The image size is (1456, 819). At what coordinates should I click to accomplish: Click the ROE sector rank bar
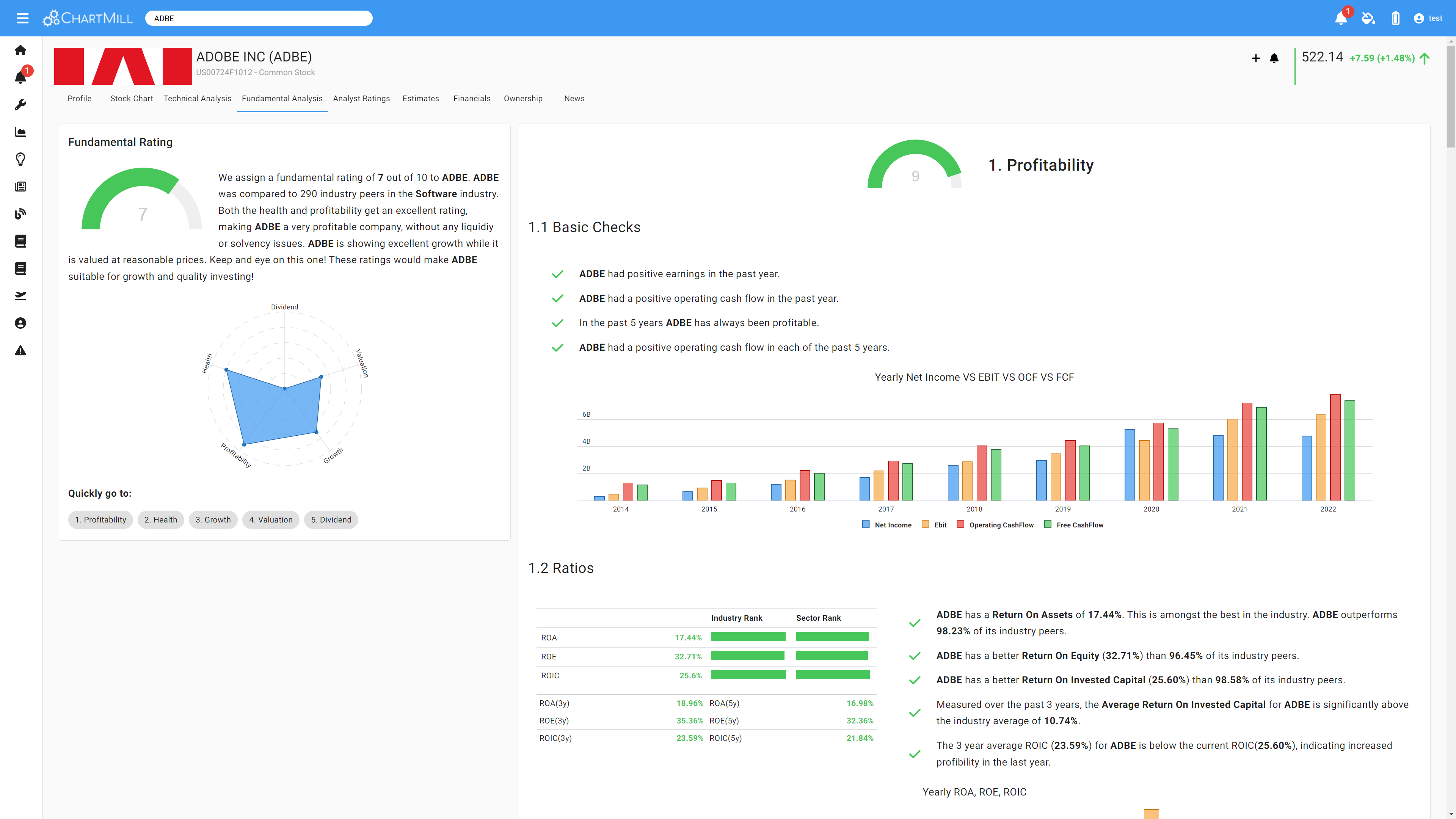832,656
